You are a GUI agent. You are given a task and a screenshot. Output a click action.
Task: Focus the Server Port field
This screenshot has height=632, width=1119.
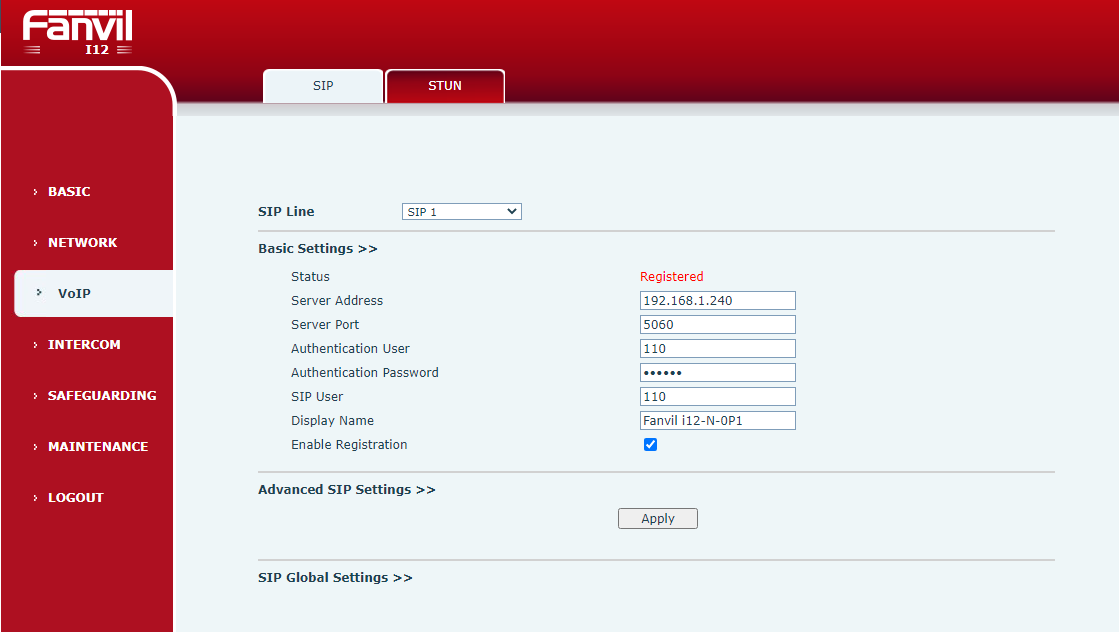coord(717,325)
